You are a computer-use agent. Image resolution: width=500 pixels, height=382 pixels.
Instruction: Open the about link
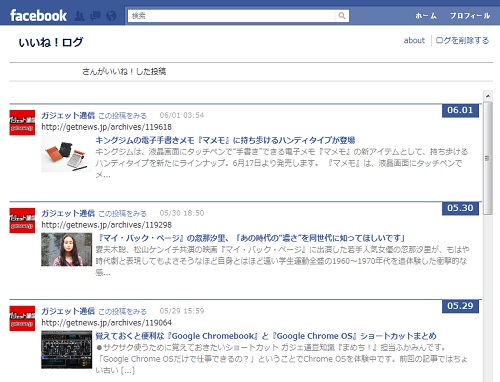(414, 40)
